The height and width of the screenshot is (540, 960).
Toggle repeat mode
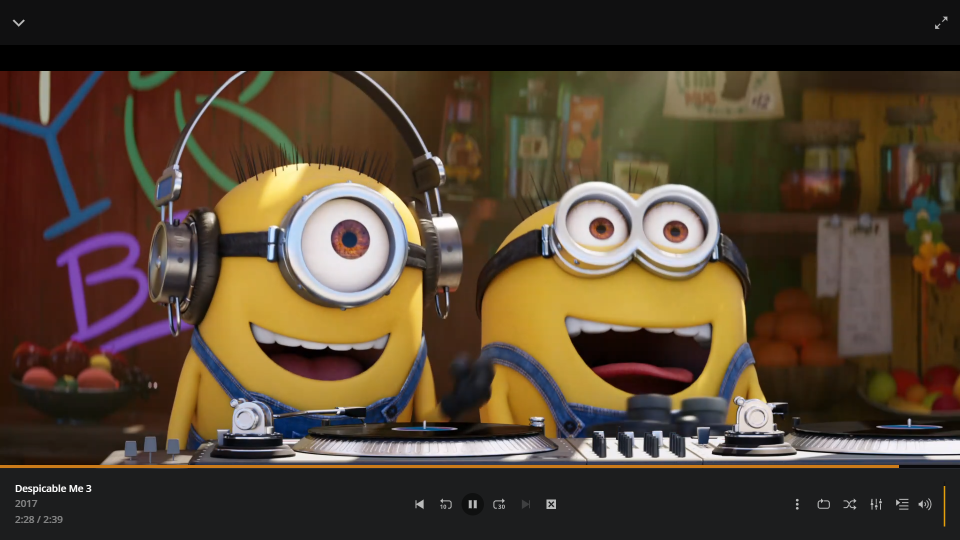click(x=823, y=504)
